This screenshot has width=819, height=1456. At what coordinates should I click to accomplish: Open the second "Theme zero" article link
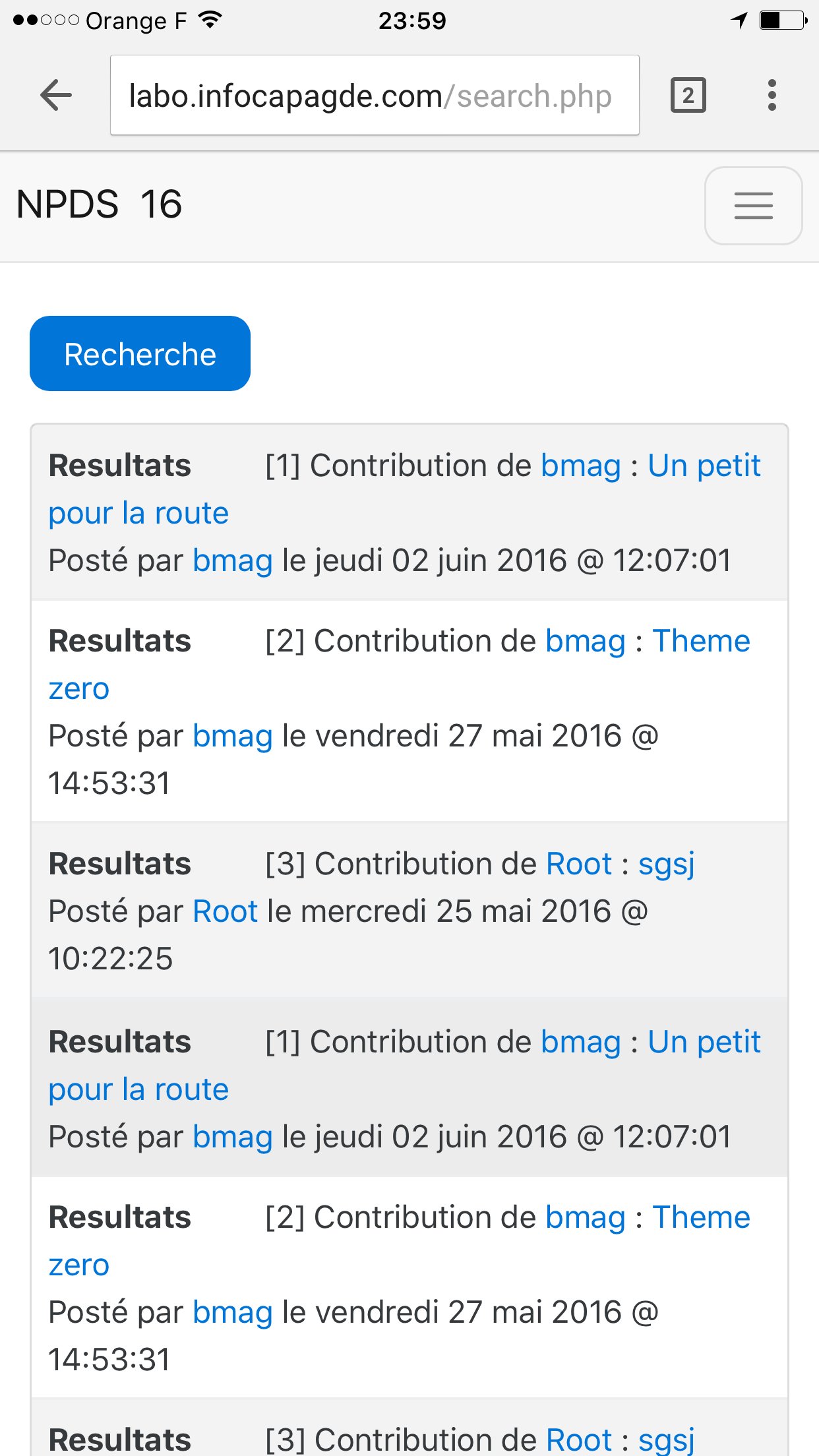701,1218
